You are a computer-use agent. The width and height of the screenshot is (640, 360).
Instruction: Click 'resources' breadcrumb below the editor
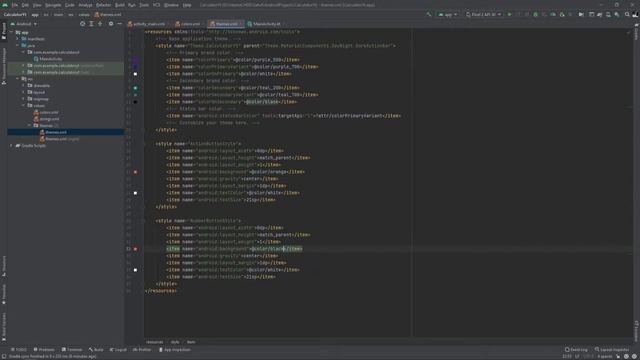154,342
